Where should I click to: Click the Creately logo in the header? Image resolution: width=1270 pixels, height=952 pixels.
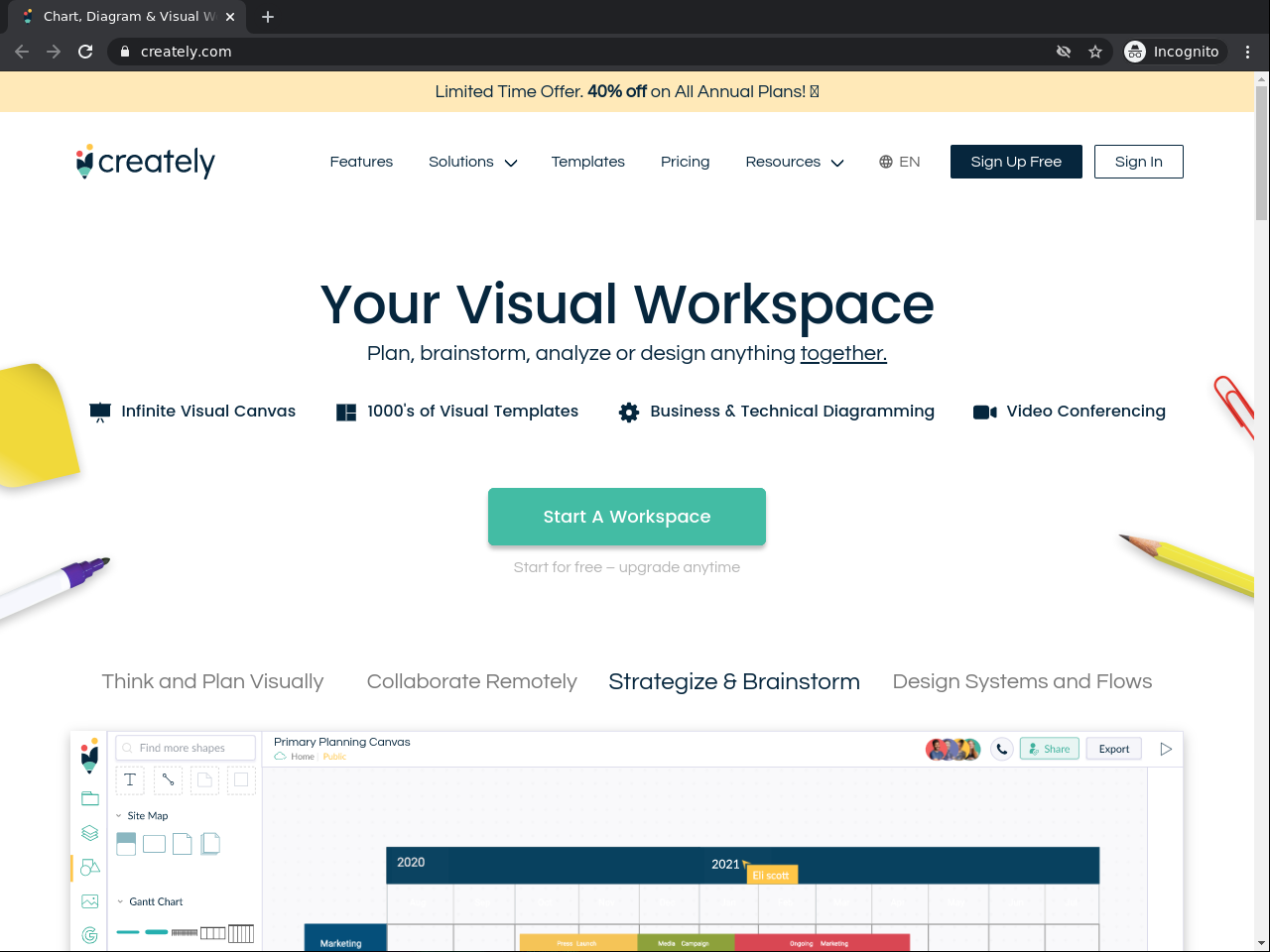point(146,162)
